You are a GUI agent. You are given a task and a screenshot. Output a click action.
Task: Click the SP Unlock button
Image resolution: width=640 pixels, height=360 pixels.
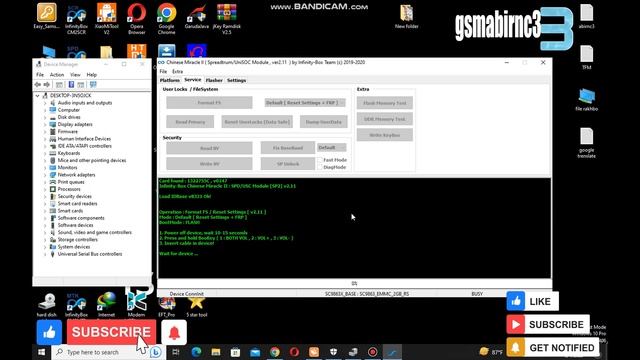[x=288, y=164]
